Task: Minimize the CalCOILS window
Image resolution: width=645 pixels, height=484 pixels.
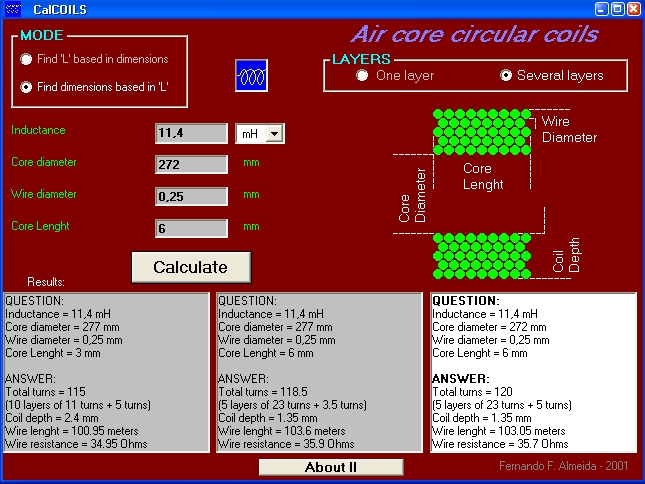Action: (602, 9)
